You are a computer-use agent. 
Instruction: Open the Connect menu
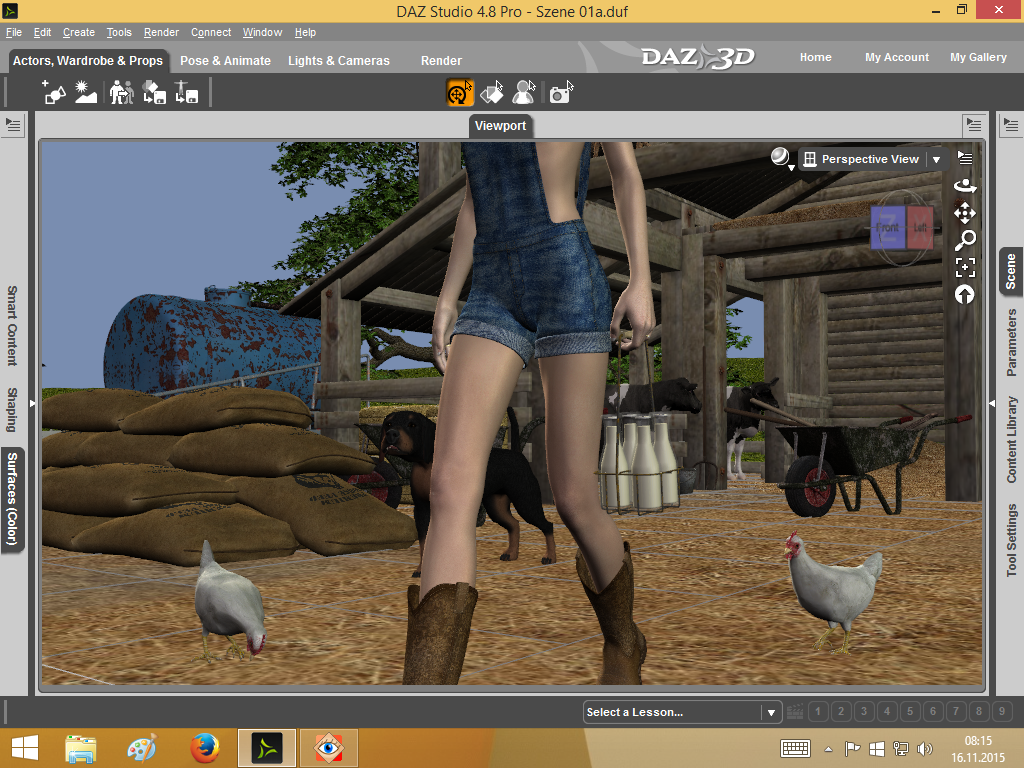211,32
